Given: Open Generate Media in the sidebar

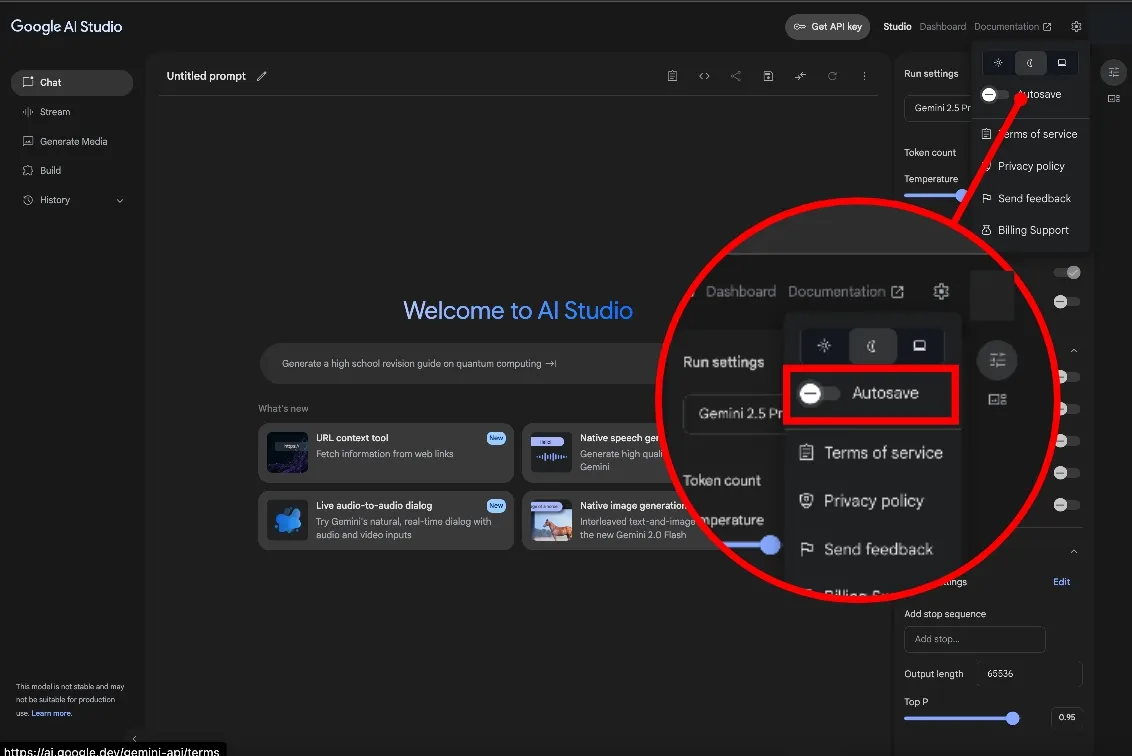Looking at the screenshot, I should (x=71, y=142).
